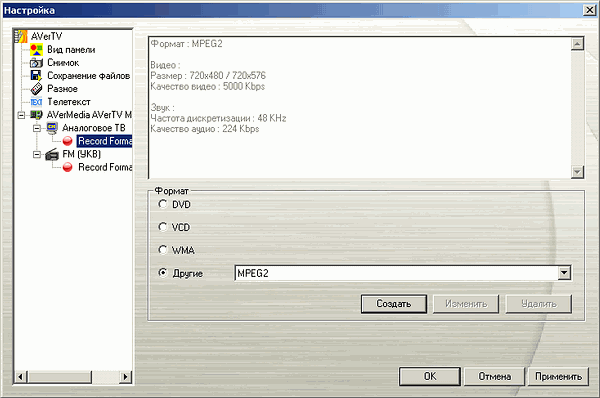Image resolution: width=600 pixels, height=398 pixels.
Task: Collapse the Аналоговое ТВ tree node
Action: click(37, 128)
